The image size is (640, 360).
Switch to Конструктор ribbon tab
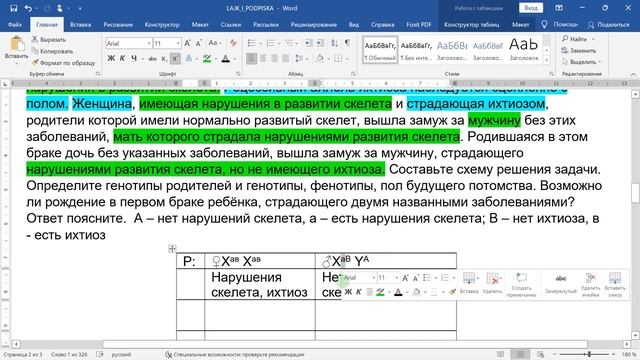click(x=162, y=24)
